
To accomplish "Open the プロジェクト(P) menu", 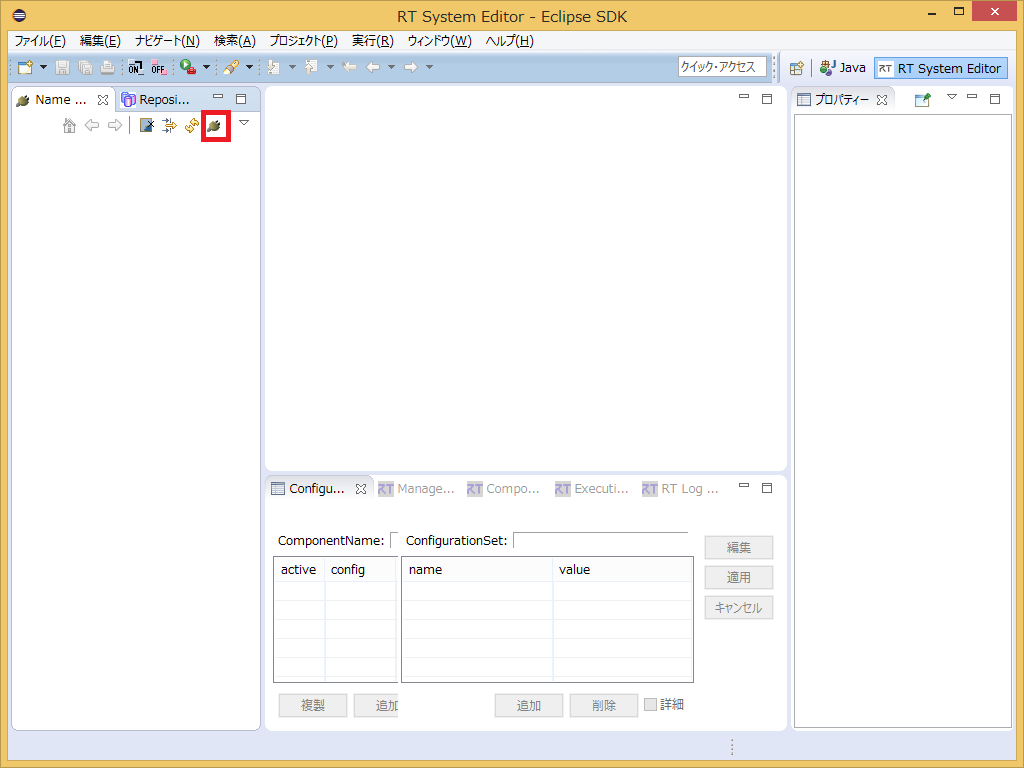I will [x=303, y=40].
